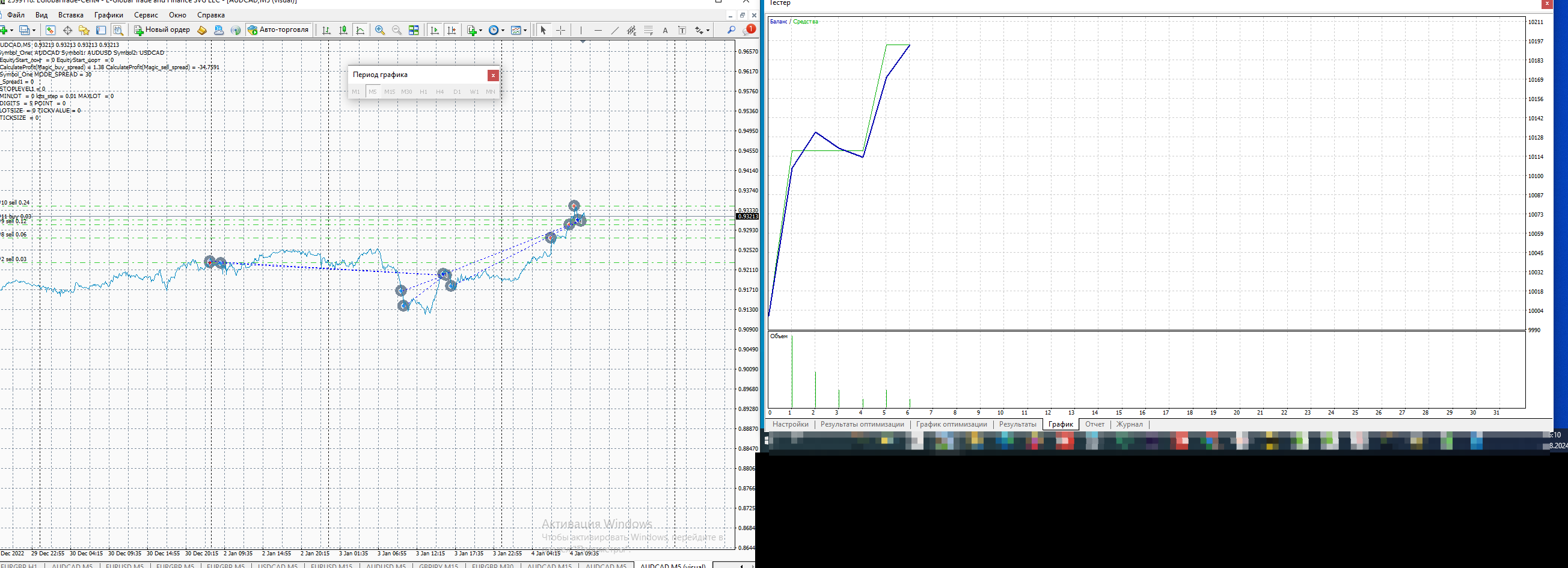Screen dimensions: 1568x568
Task: Show the Terminal panel icon
Action: [101, 30]
